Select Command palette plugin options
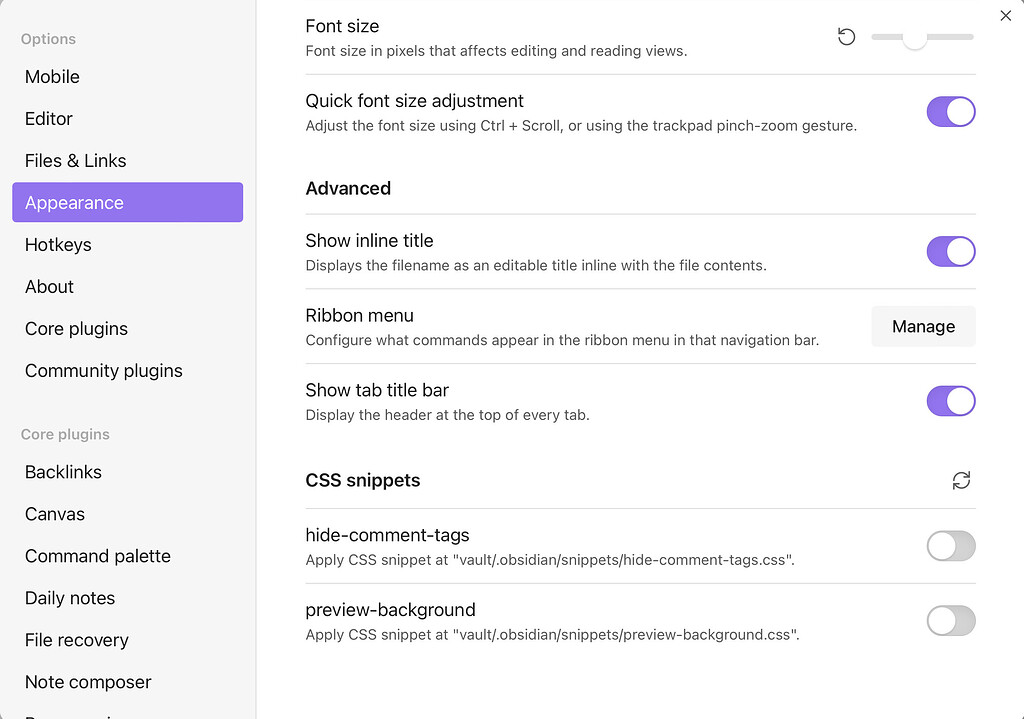 (98, 556)
